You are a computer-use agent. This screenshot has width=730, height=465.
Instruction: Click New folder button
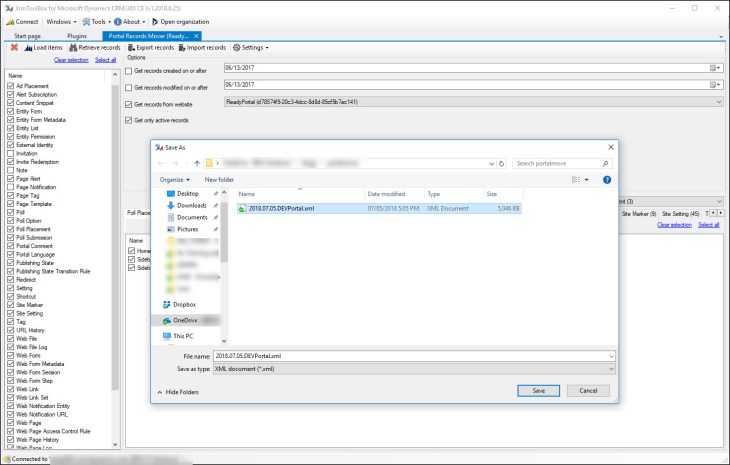tap(219, 180)
